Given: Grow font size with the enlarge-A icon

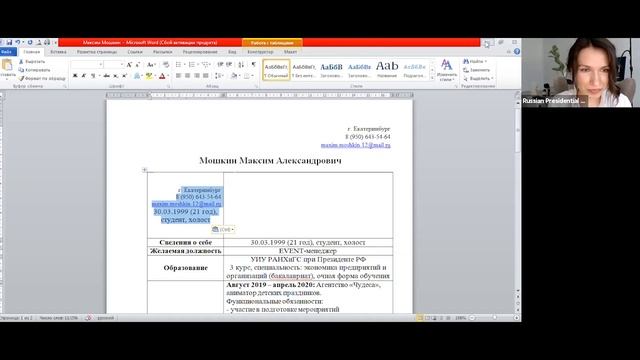Looking at the screenshot, I should (129, 64).
